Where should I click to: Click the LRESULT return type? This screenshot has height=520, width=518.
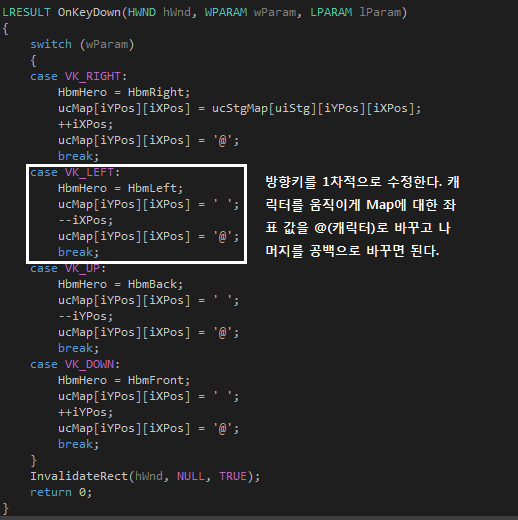tap(26, 12)
